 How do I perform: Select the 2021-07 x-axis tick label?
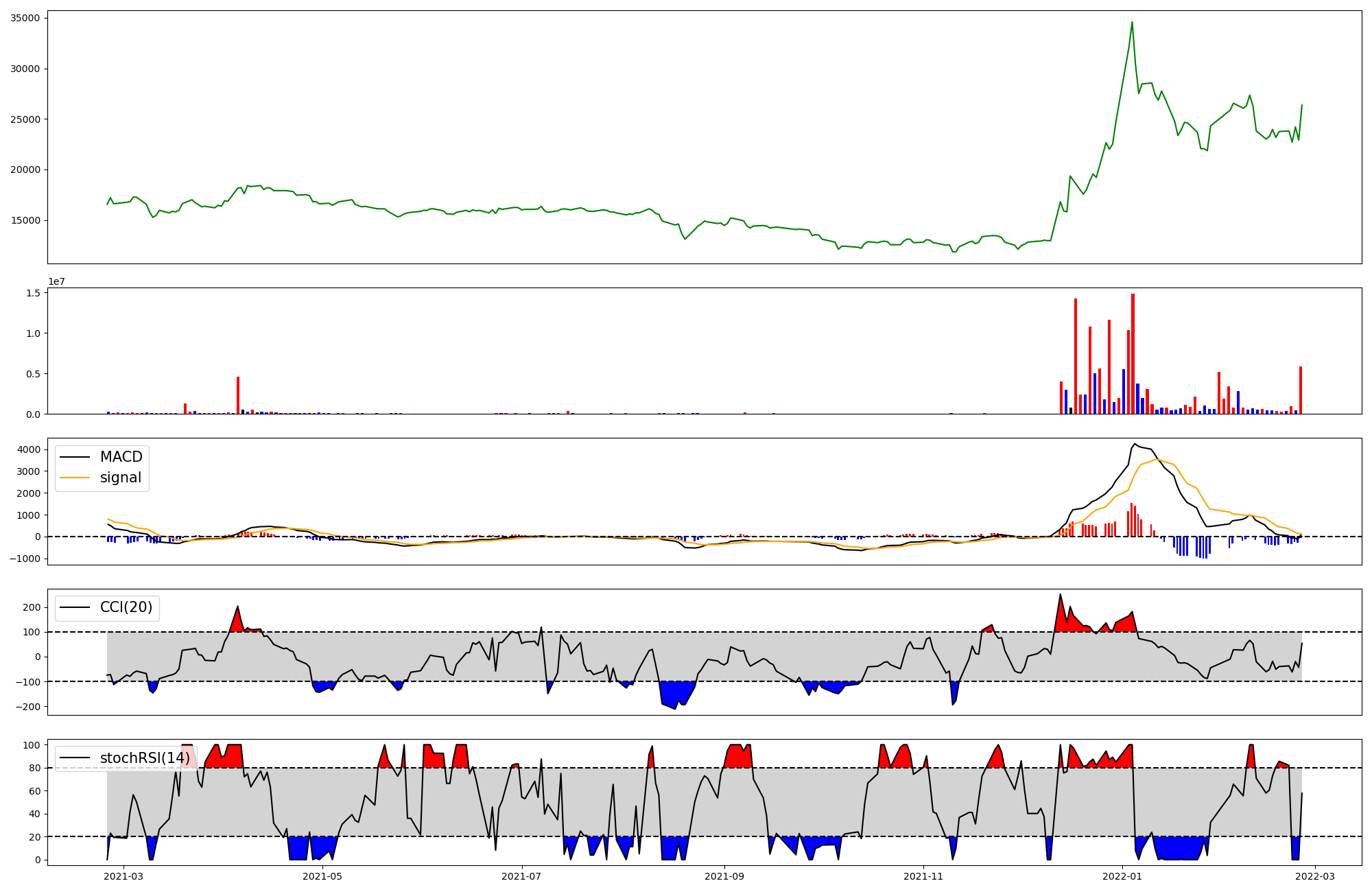point(523,876)
